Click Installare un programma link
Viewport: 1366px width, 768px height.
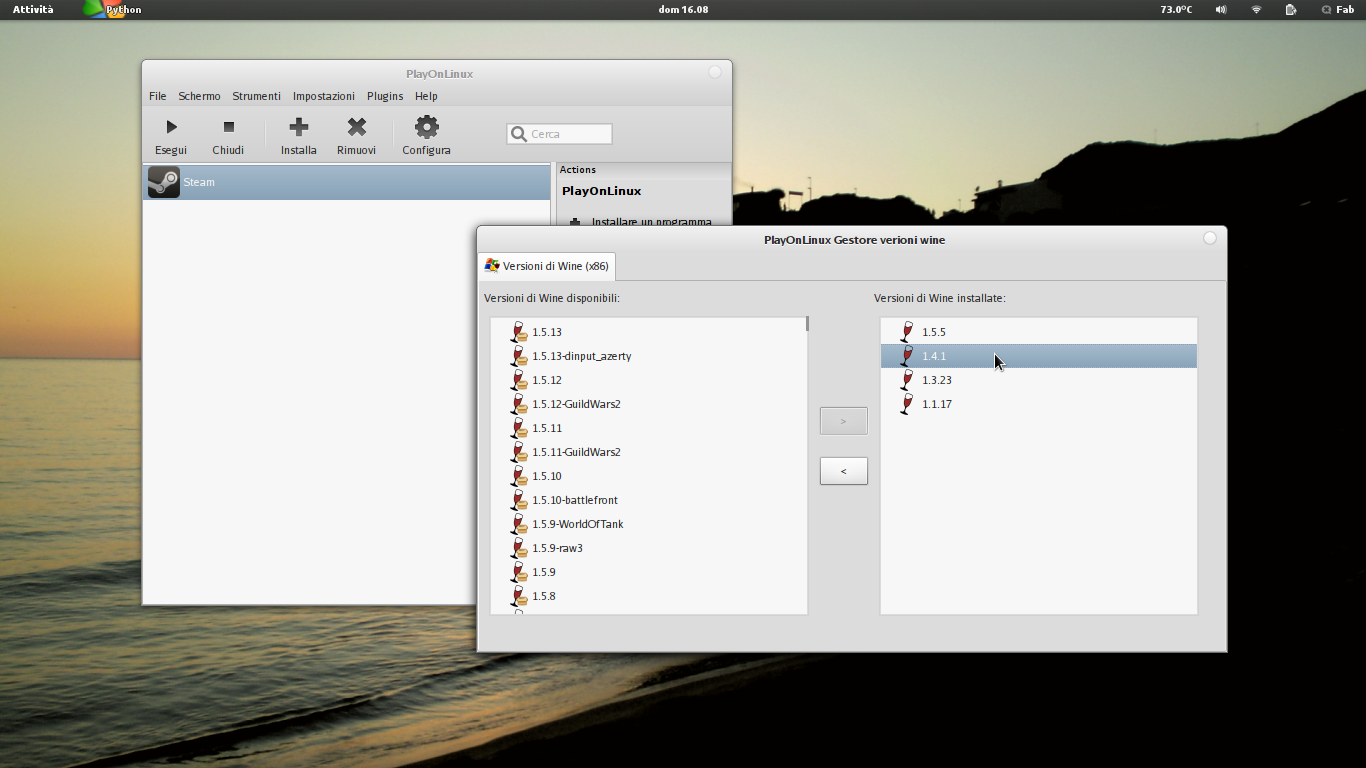[652, 222]
